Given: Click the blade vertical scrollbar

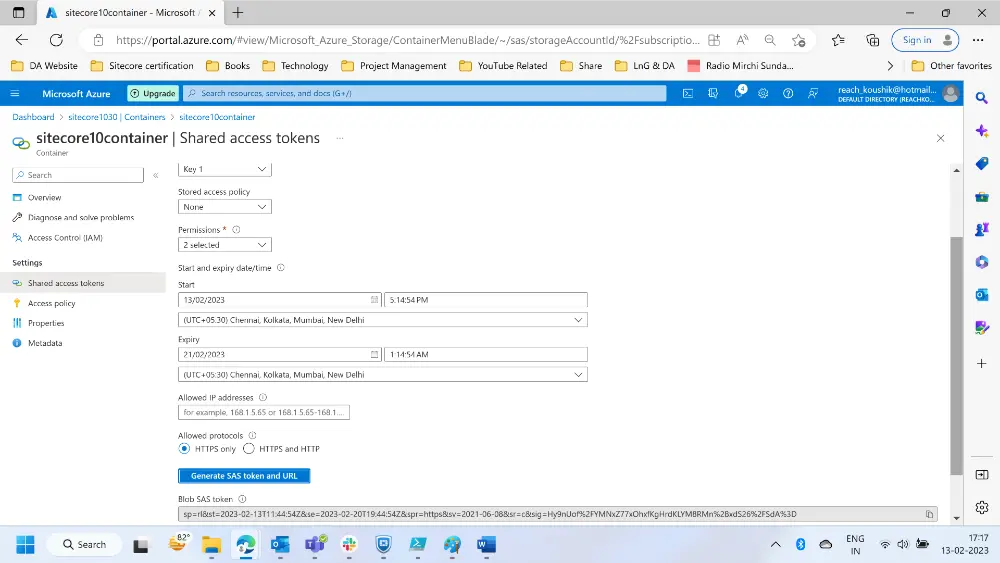Looking at the screenshot, I should coord(956,355).
